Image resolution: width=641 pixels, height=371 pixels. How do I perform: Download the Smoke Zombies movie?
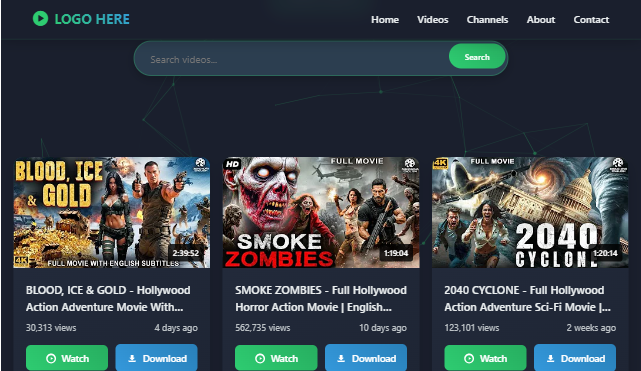[x=366, y=358]
